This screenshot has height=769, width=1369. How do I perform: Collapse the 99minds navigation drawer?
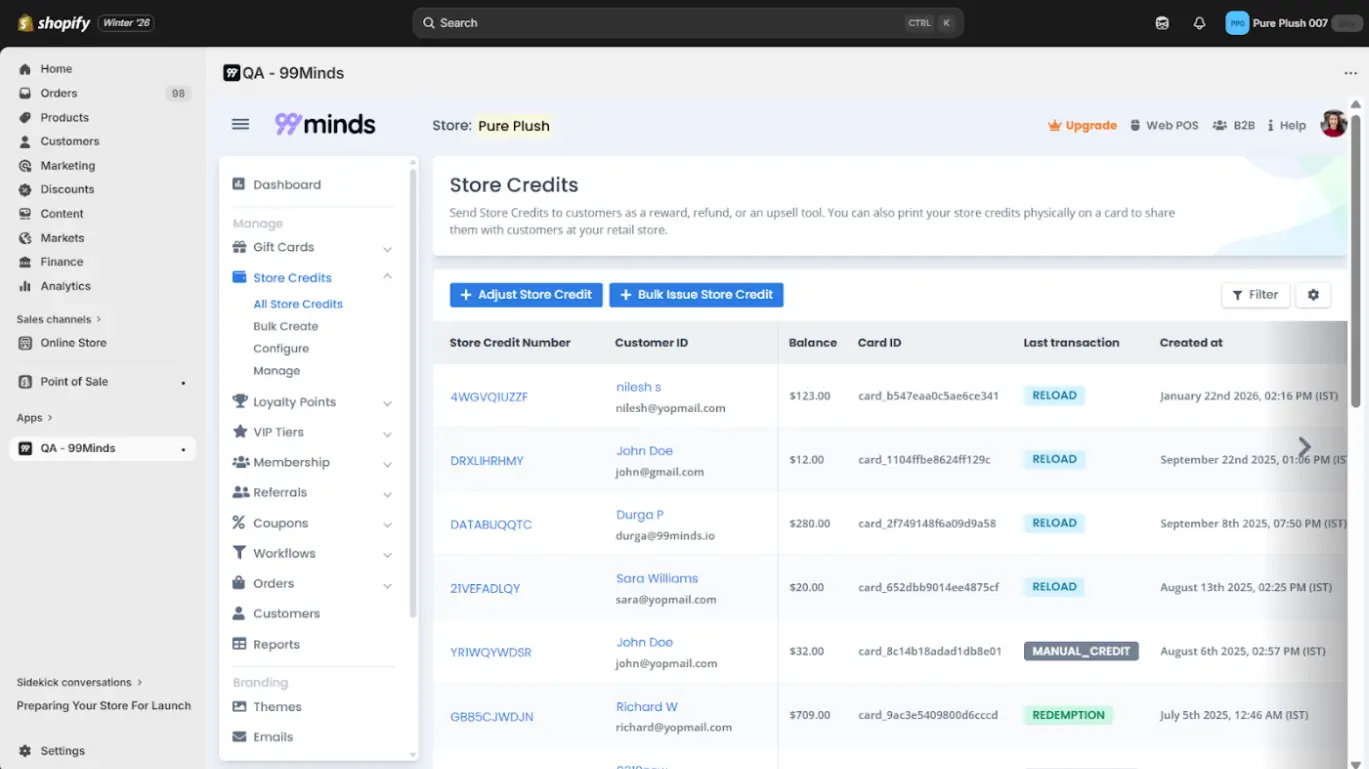[x=240, y=124]
